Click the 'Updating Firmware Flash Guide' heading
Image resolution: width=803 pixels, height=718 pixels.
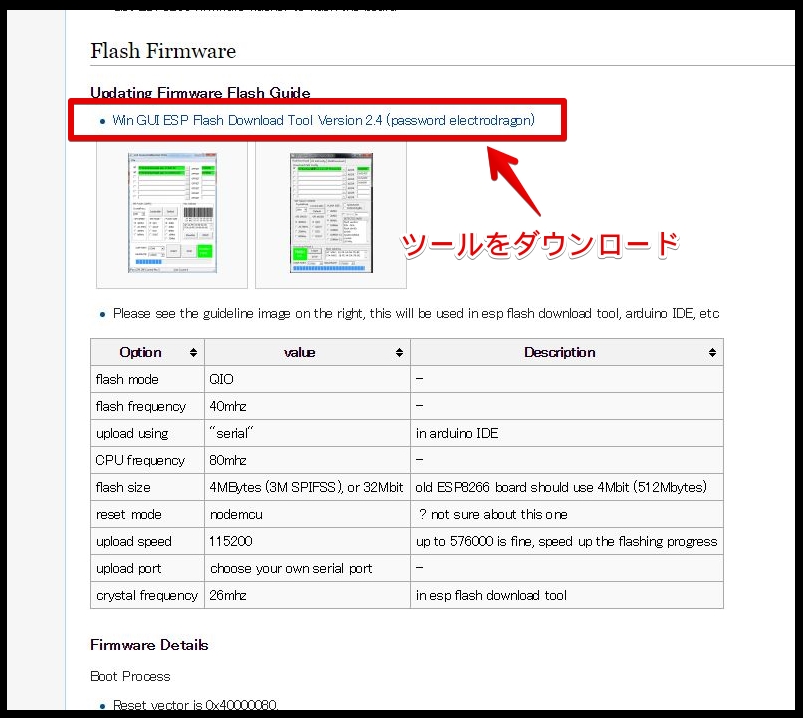tap(200, 93)
